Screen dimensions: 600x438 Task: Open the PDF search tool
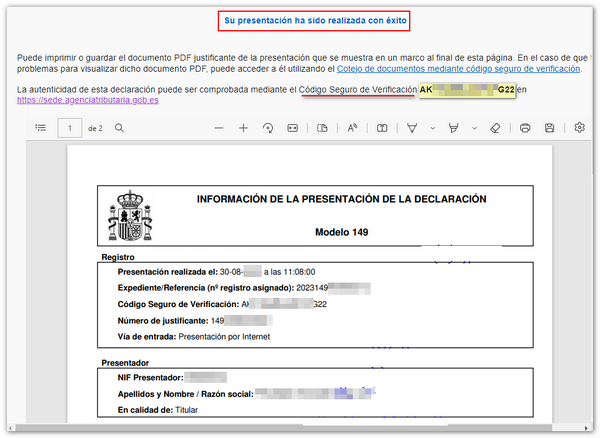click(119, 128)
